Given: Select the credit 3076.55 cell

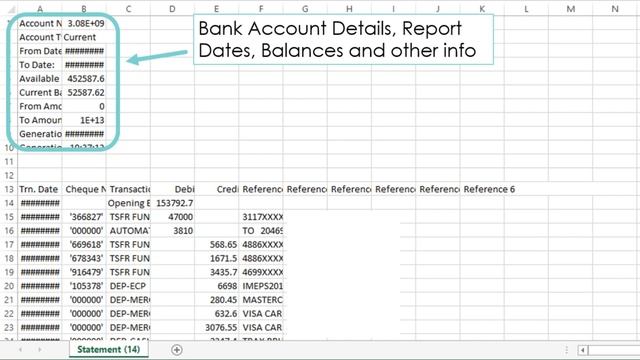Looking at the screenshot, I should (217, 328).
